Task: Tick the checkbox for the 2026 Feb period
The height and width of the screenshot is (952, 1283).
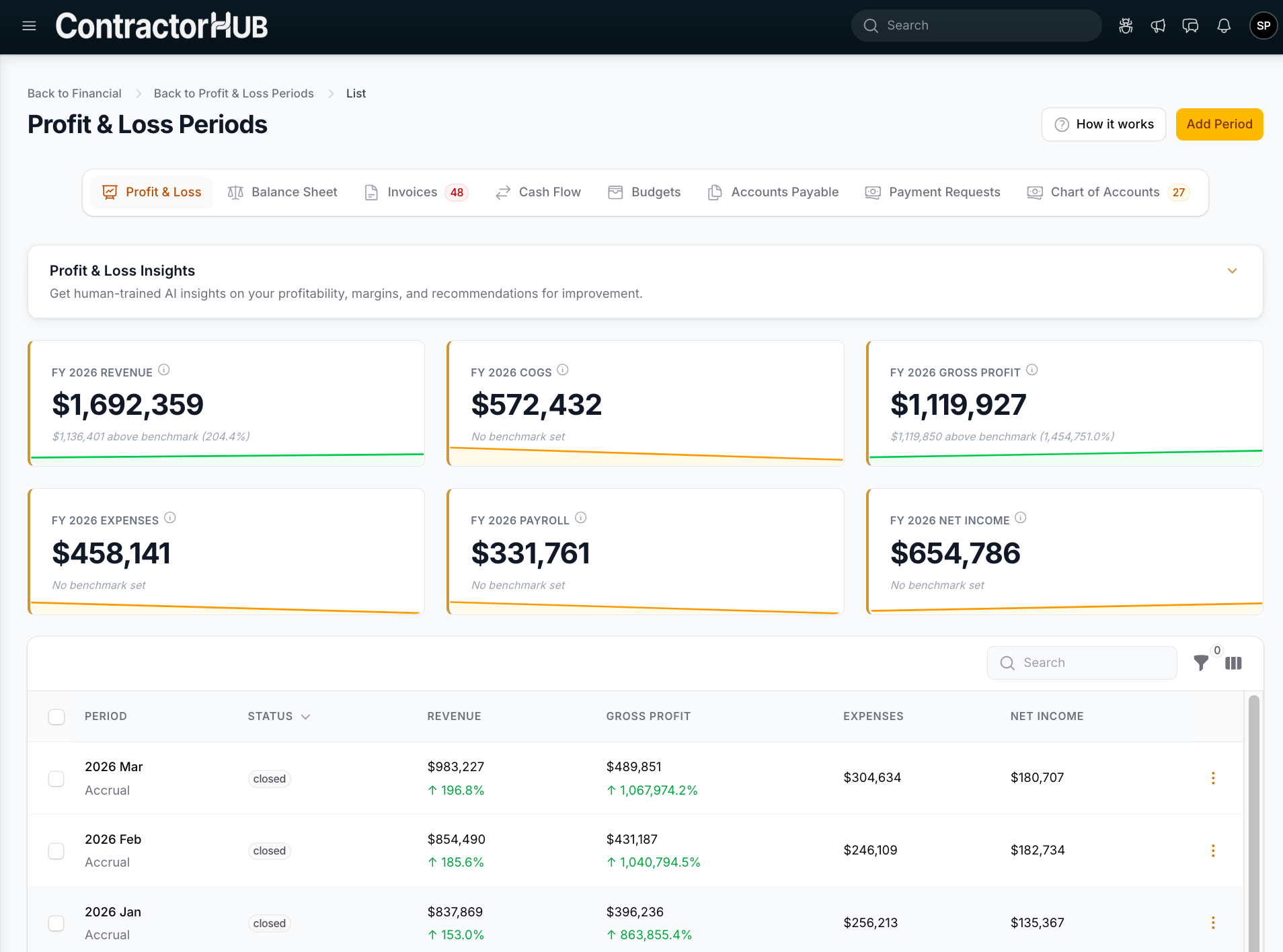Action: [56, 850]
